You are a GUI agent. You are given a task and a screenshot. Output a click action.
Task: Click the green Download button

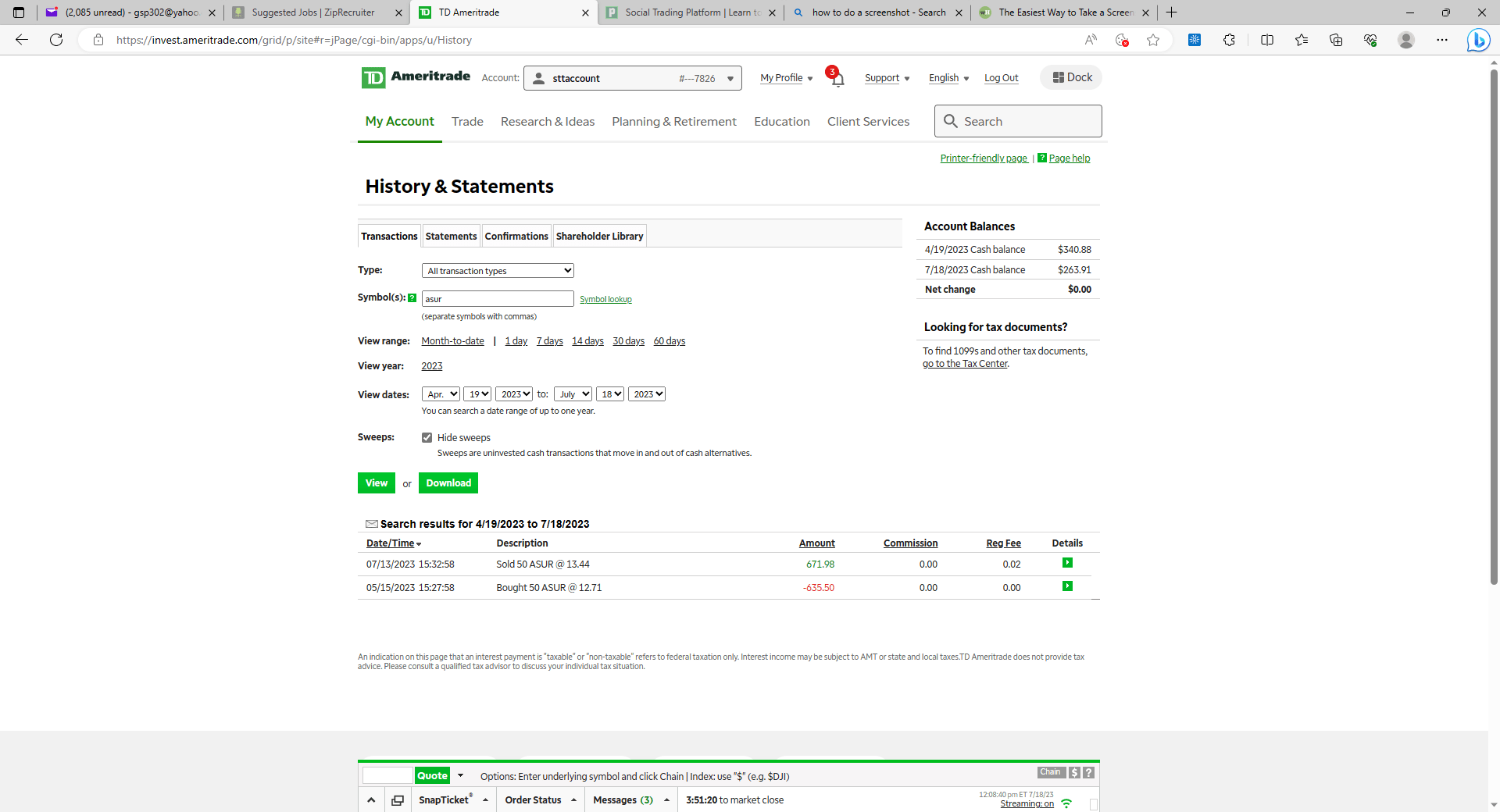point(448,483)
